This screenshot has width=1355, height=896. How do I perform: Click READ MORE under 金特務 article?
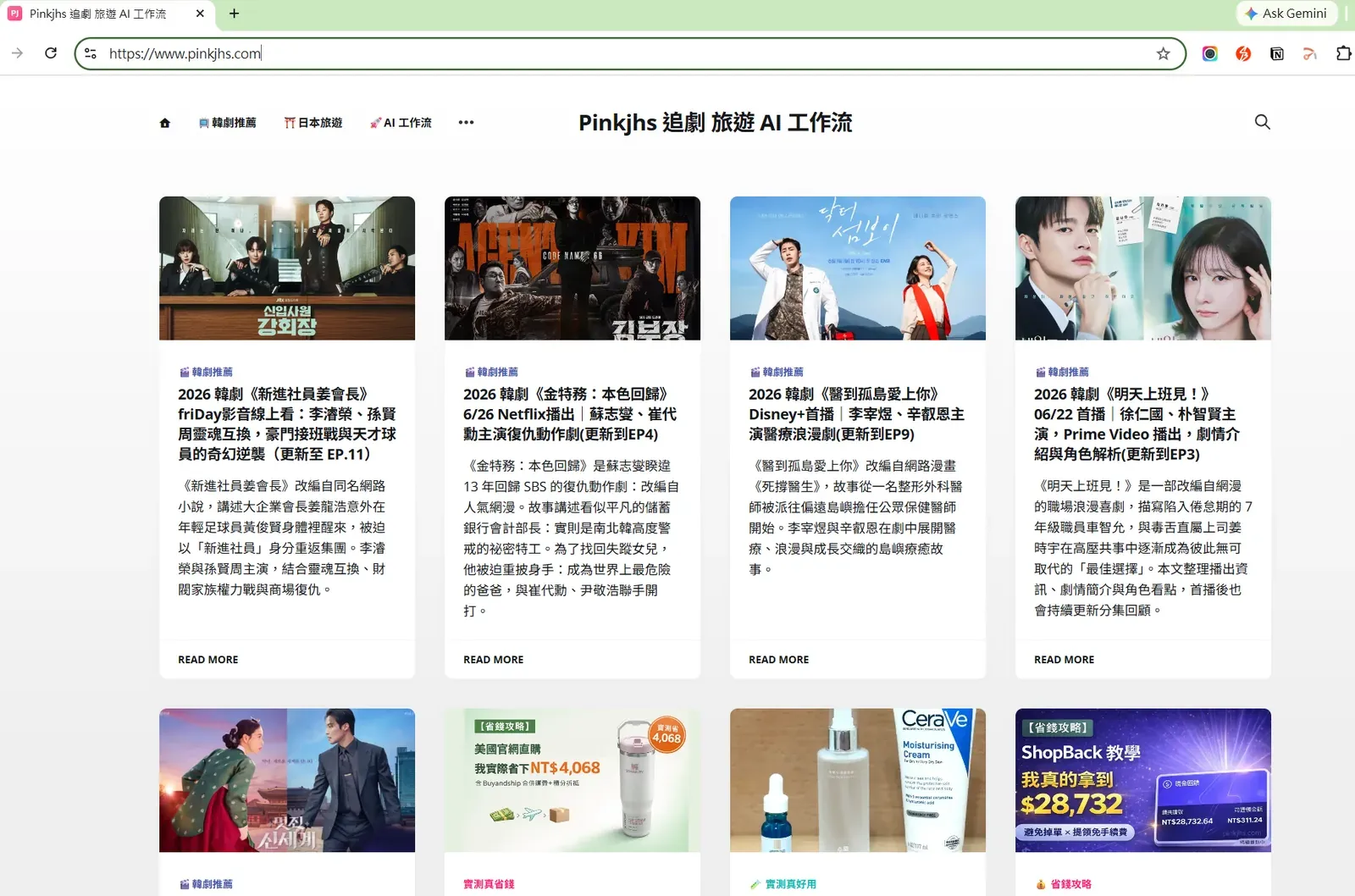tap(493, 659)
